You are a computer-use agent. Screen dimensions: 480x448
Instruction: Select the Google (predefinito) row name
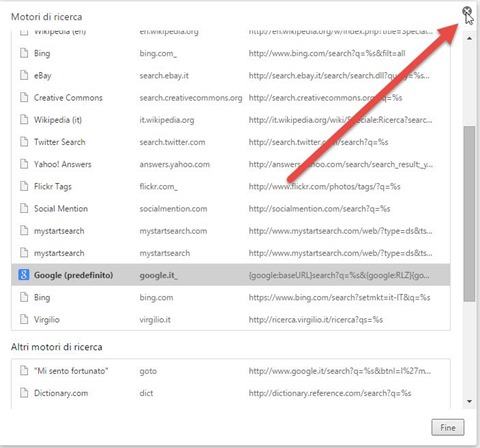[73, 275]
